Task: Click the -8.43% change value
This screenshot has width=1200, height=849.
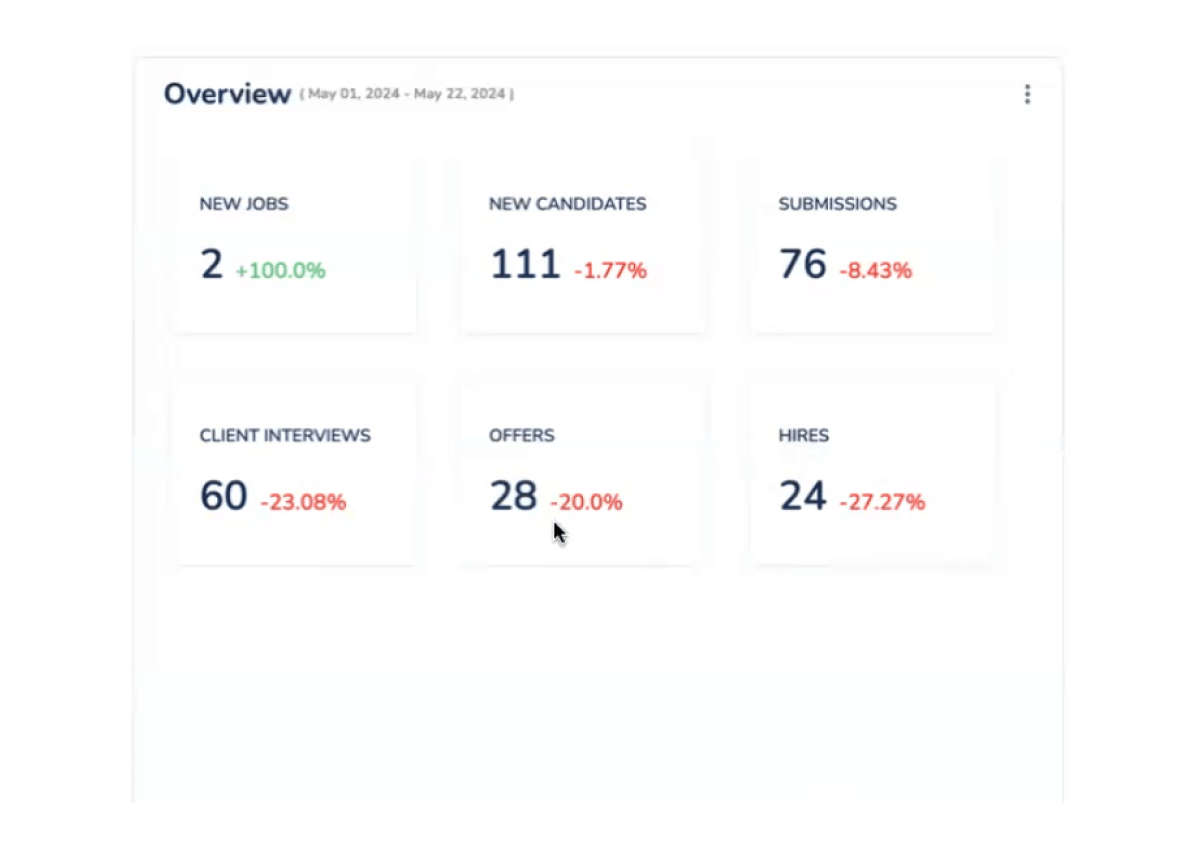Action: click(875, 270)
